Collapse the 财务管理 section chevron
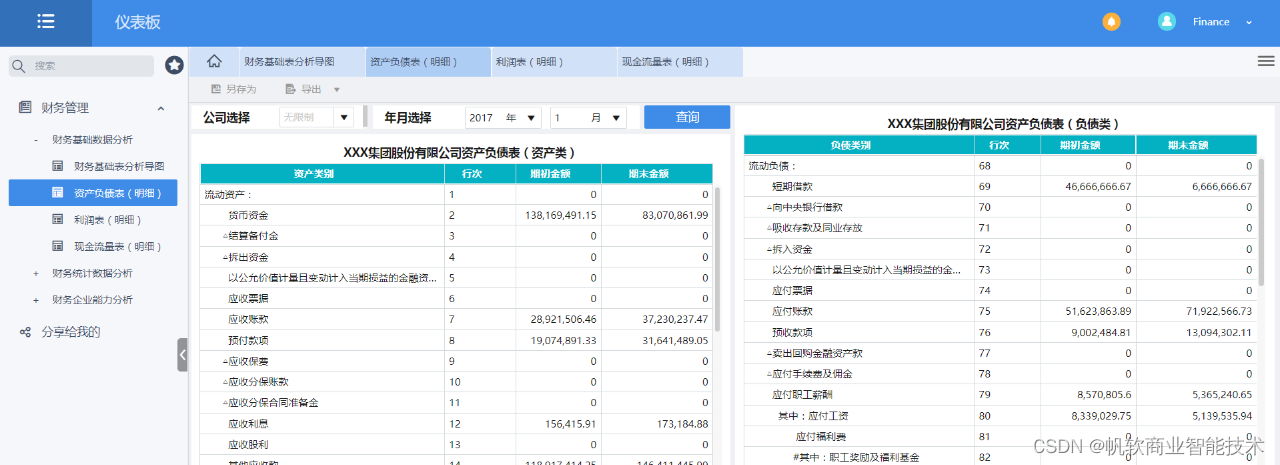 161,108
